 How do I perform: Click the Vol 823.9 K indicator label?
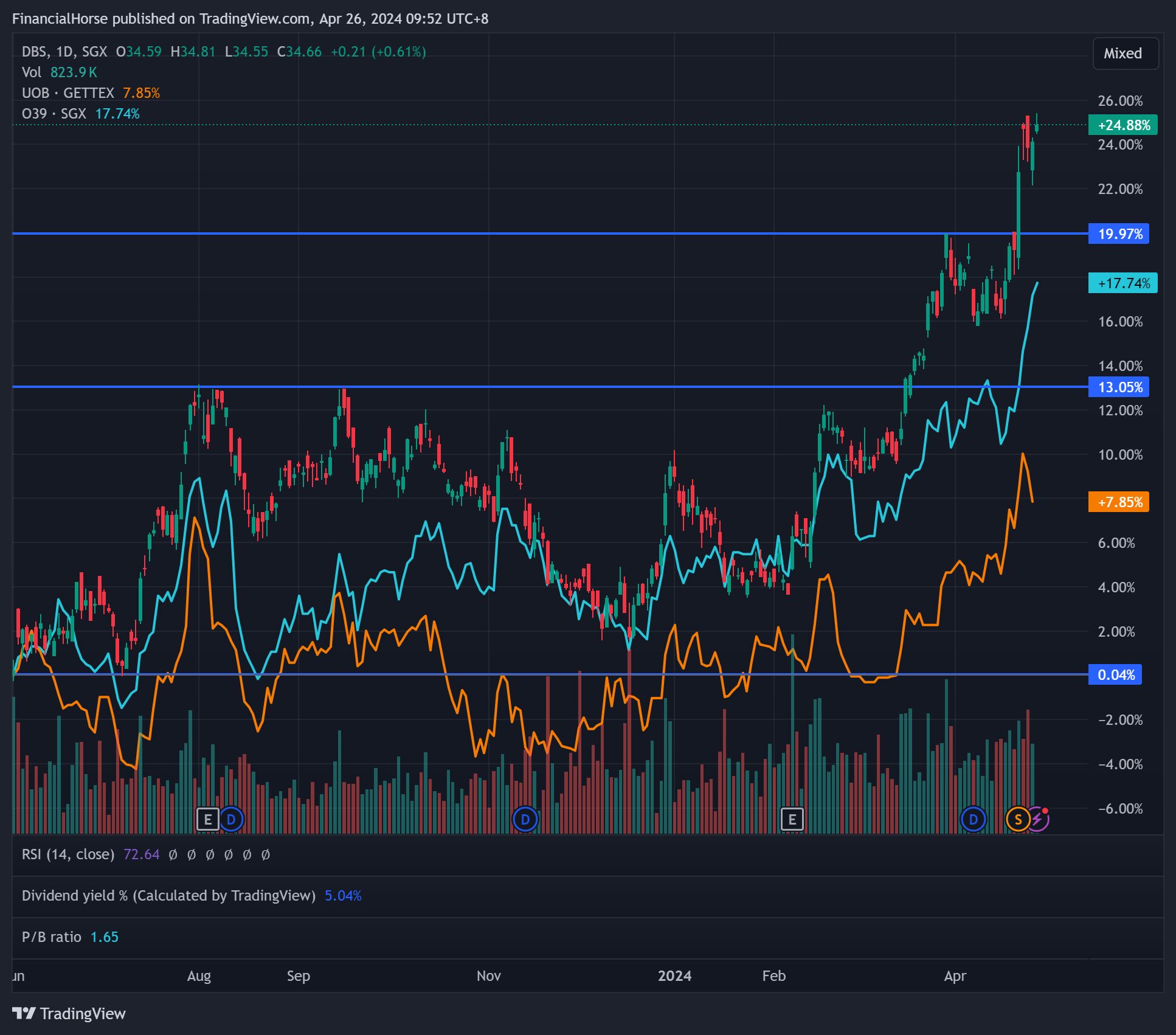pyautogui.click(x=59, y=72)
